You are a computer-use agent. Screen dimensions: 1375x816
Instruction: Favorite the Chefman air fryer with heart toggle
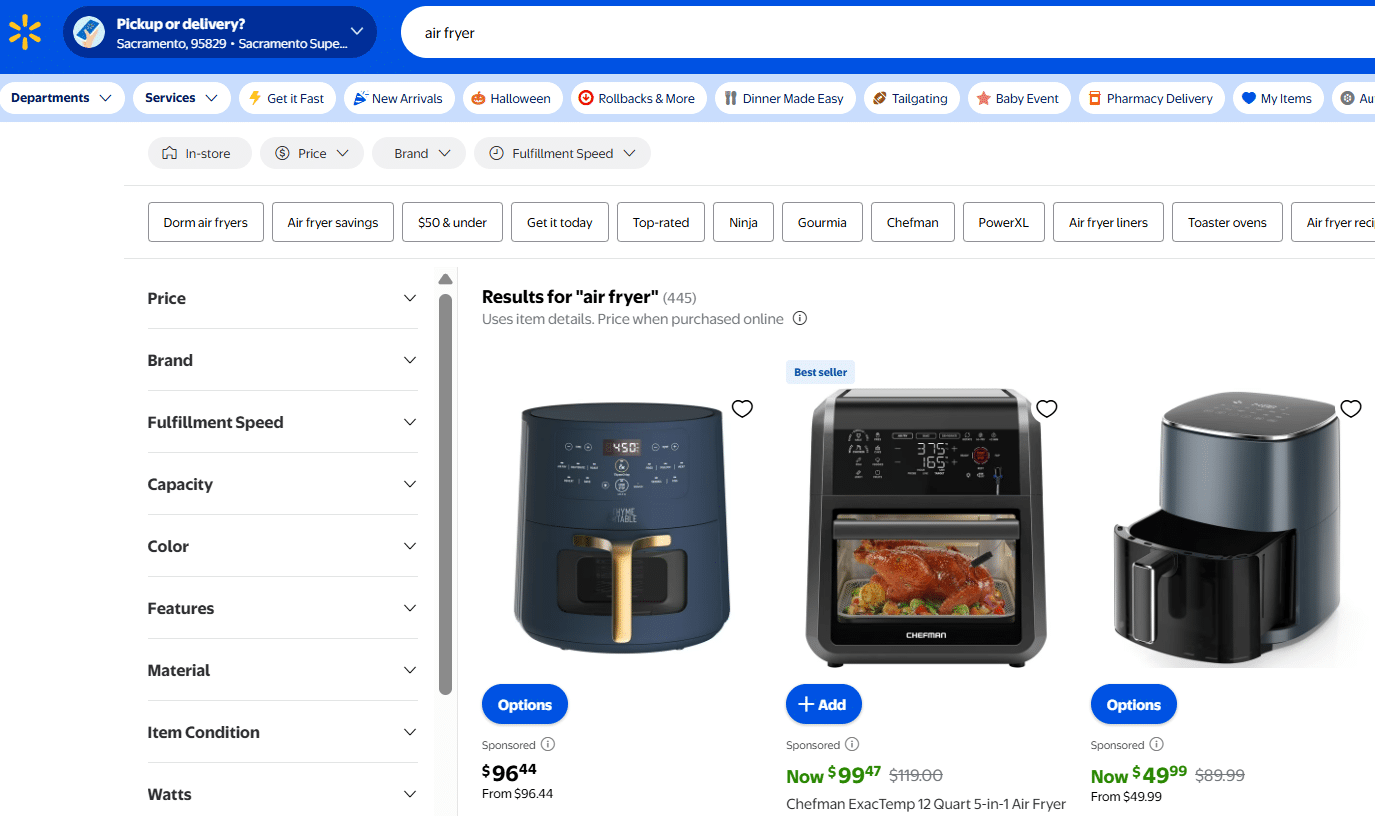click(x=1046, y=408)
